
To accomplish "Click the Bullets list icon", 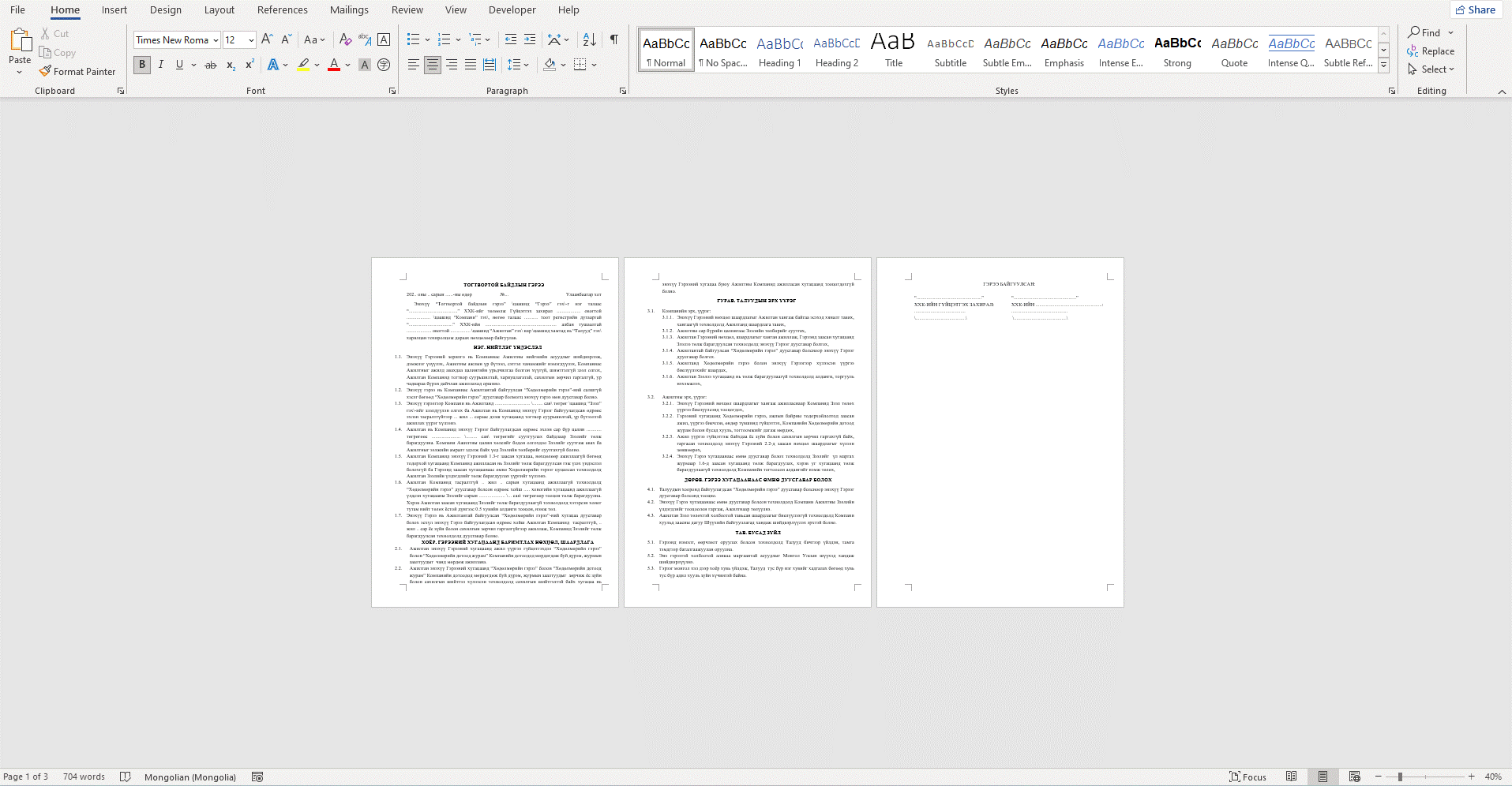I will (413, 39).
